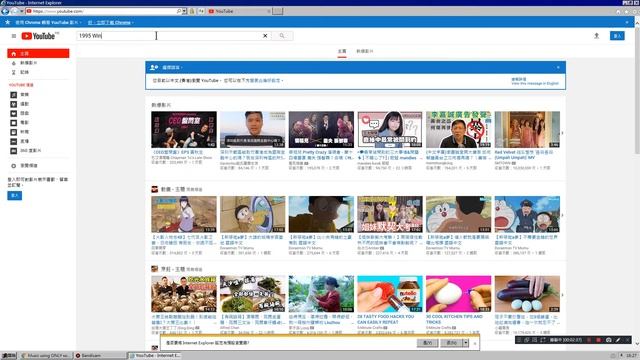Click the Internet Explorer back arrow
The width and height of the screenshot is (640, 360).
point(5,11)
